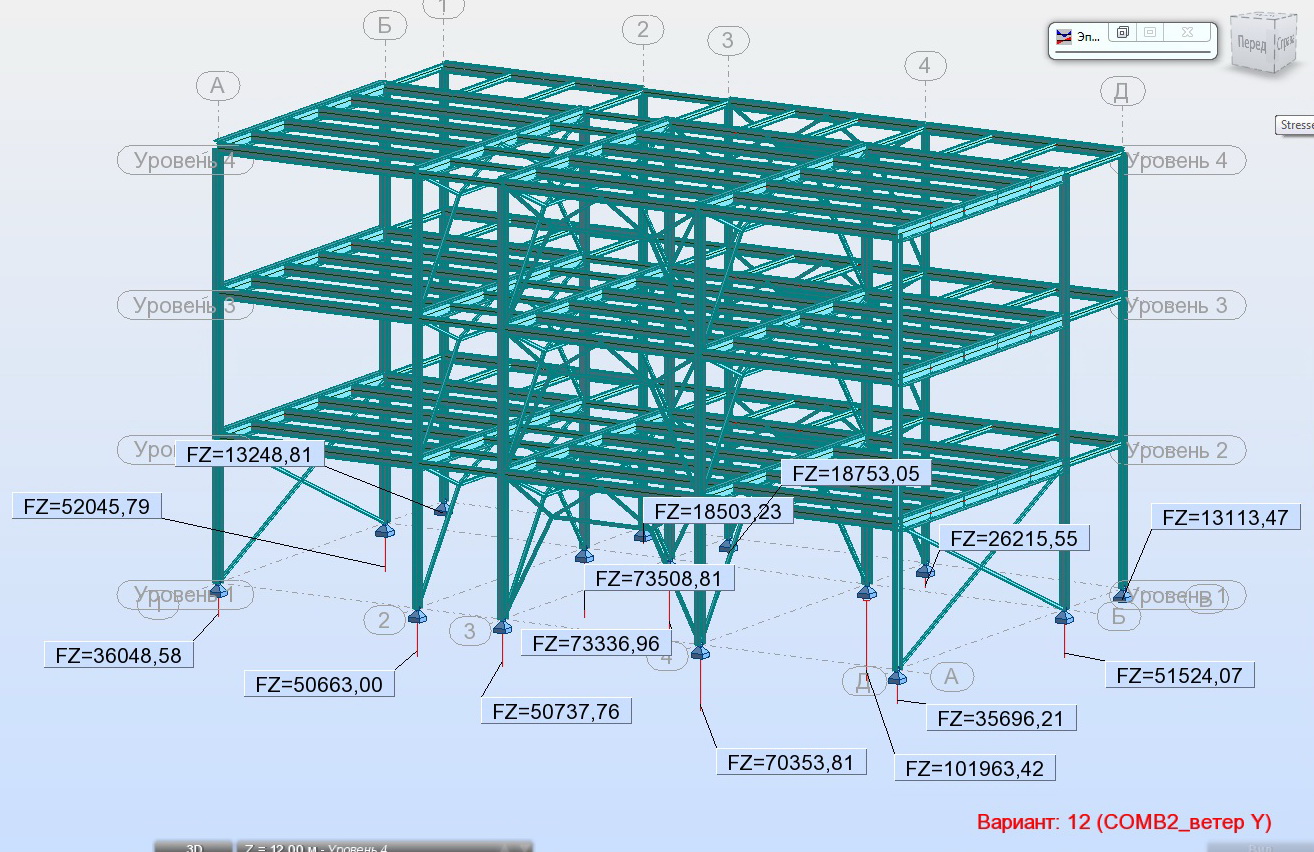The height and width of the screenshot is (852, 1314).
Task: Click the Уровень 4 level label beside axis Д column
Action: [x=1177, y=160]
